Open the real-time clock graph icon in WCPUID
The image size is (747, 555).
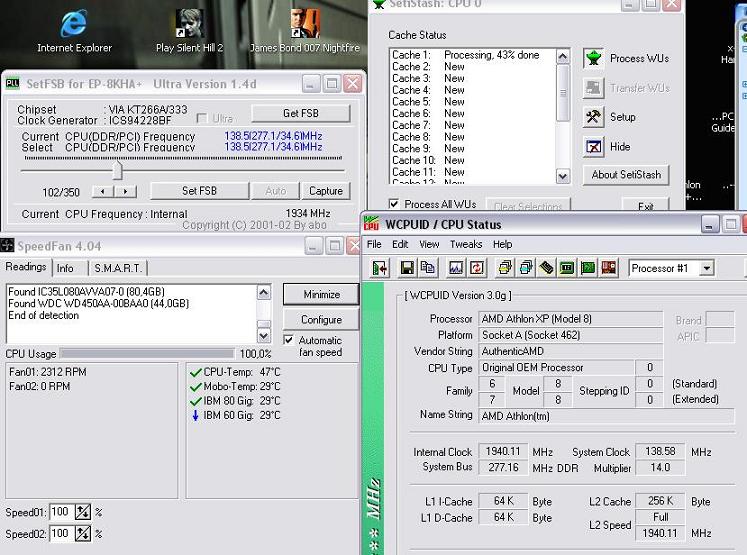[456, 268]
